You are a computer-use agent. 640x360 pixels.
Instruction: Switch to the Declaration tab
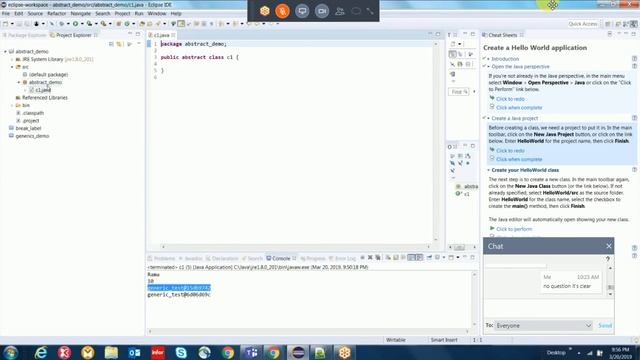pos(222,258)
